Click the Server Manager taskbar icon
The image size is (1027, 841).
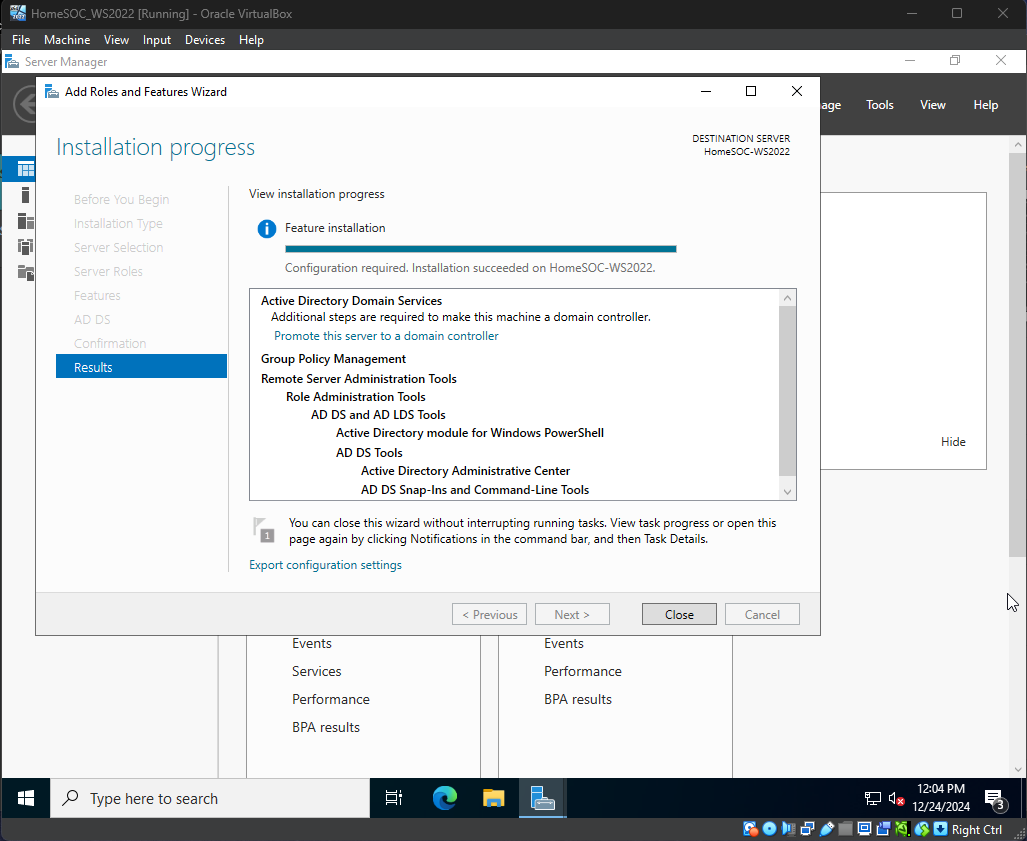coord(542,798)
